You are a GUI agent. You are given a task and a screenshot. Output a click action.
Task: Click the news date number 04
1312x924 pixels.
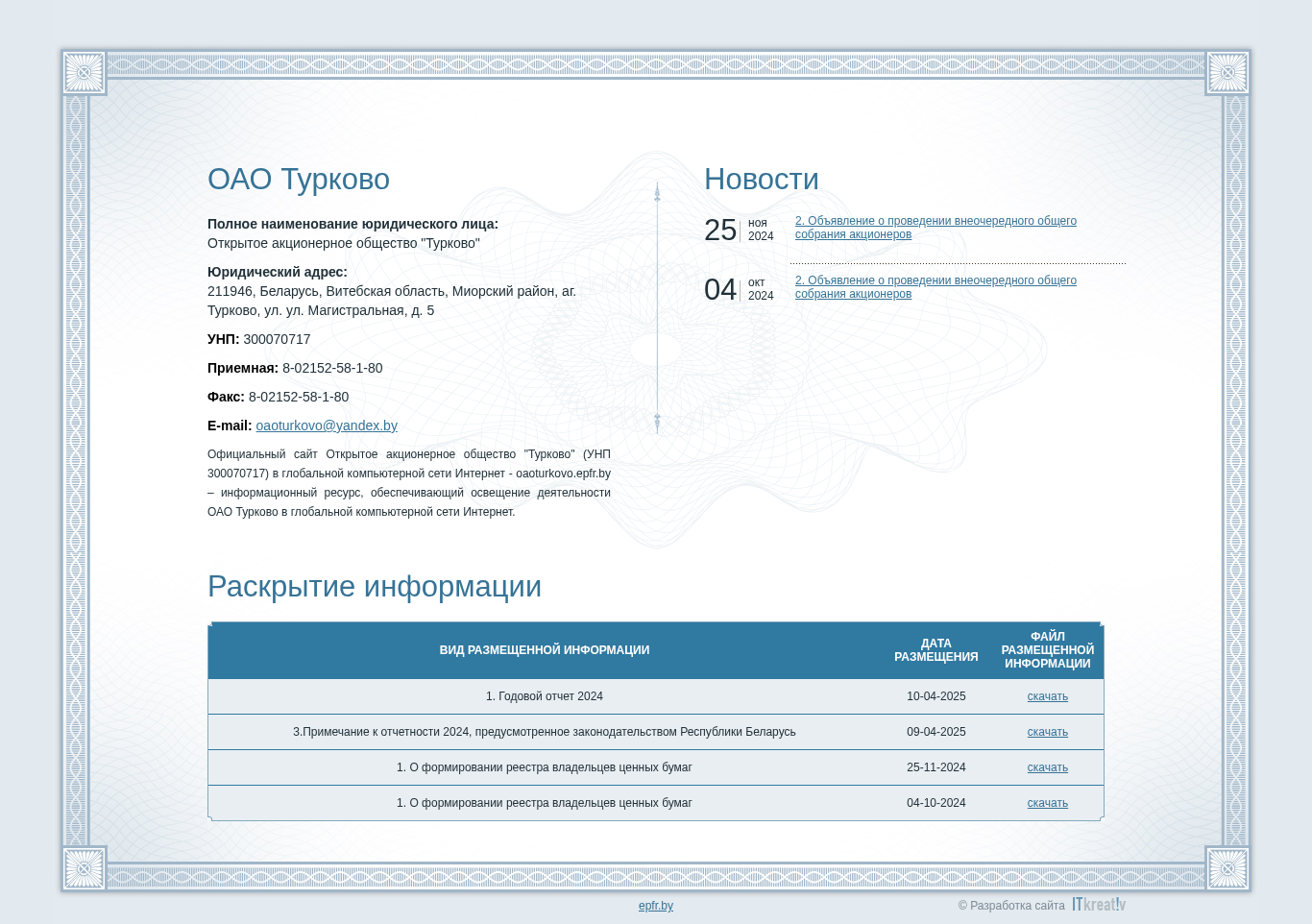coord(720,290)
